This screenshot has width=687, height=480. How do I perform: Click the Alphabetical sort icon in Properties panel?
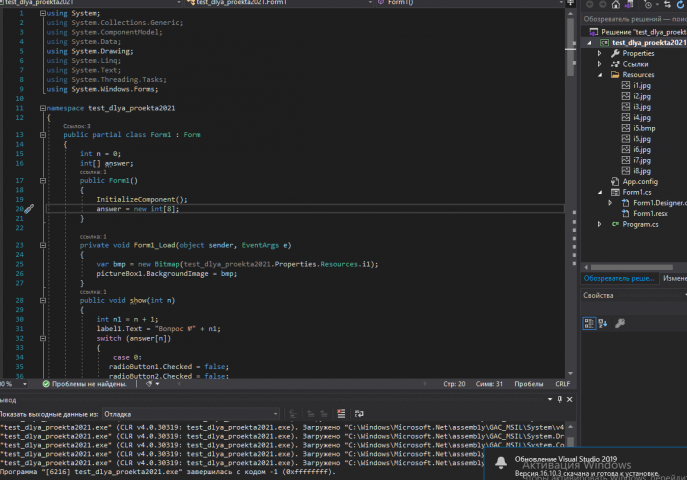tap(603, 322)
